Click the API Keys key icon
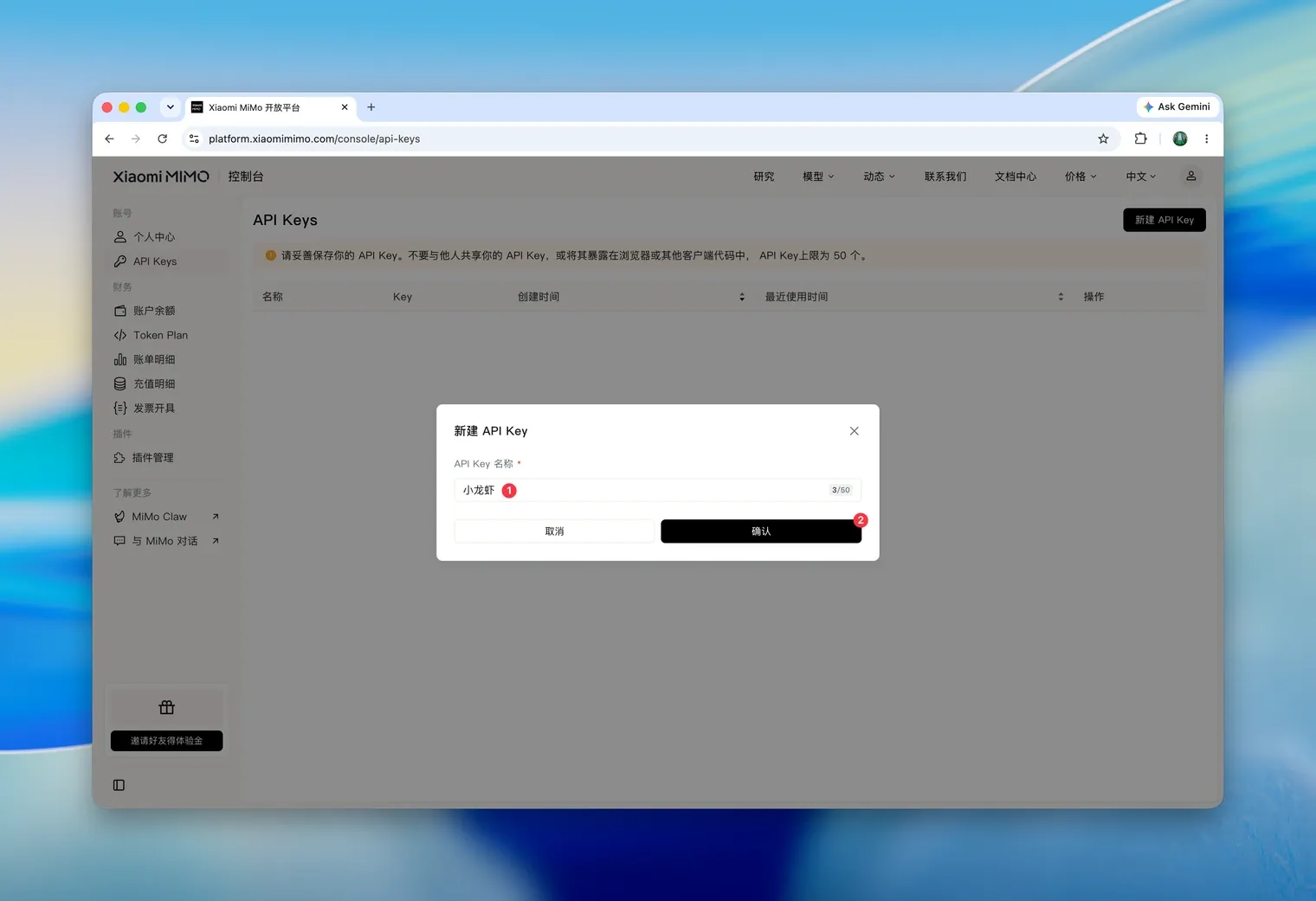1316x901 pixels. [120, 261]
